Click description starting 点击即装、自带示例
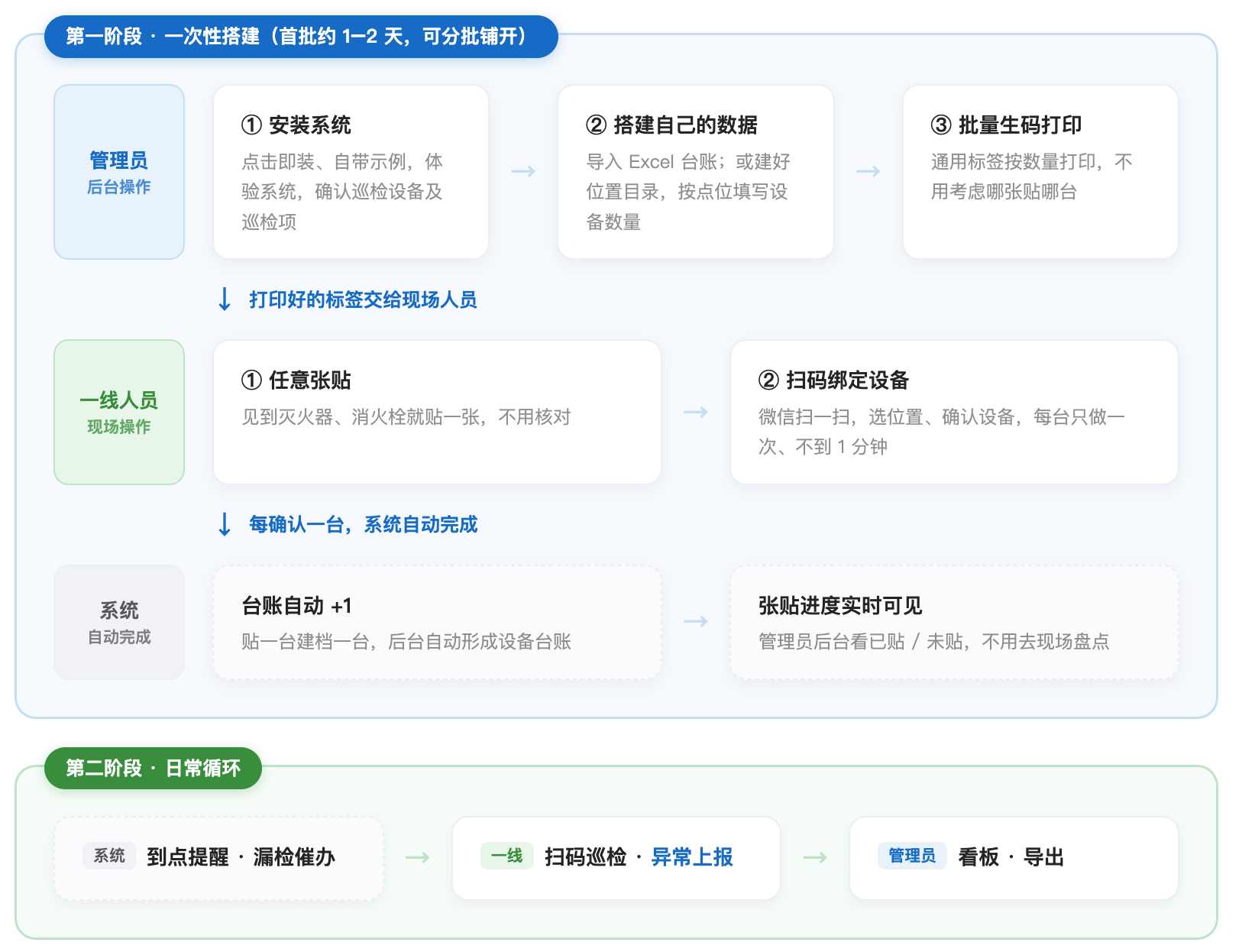1242x952 pixels. point(342,192)
